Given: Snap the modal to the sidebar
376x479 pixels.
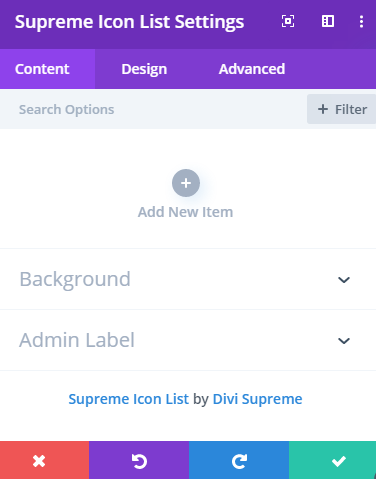Looking at the screenshot, I should pos(328,21).
